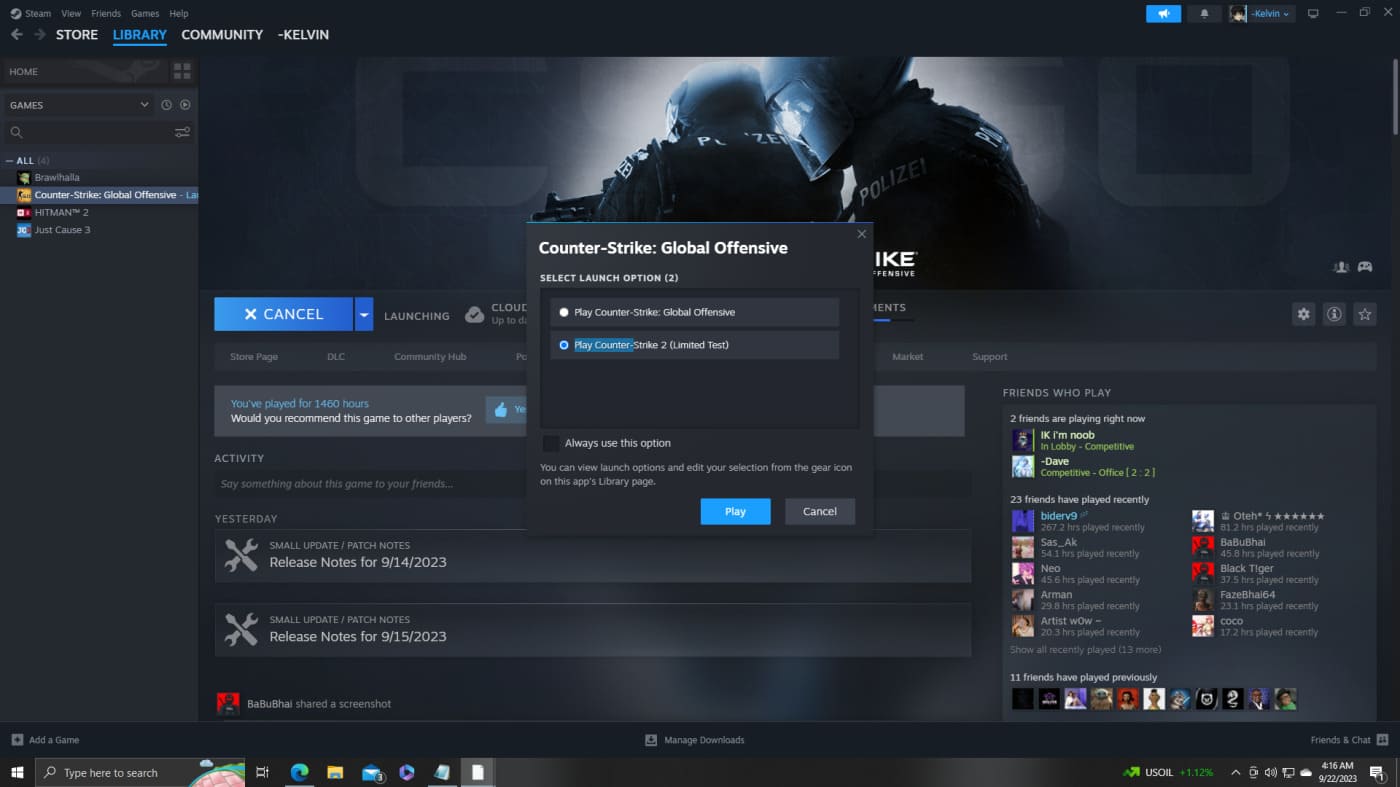This screenshot has width=1400, height=787.
Task: Switch library to grid view icon
Action: click(182, 71)
